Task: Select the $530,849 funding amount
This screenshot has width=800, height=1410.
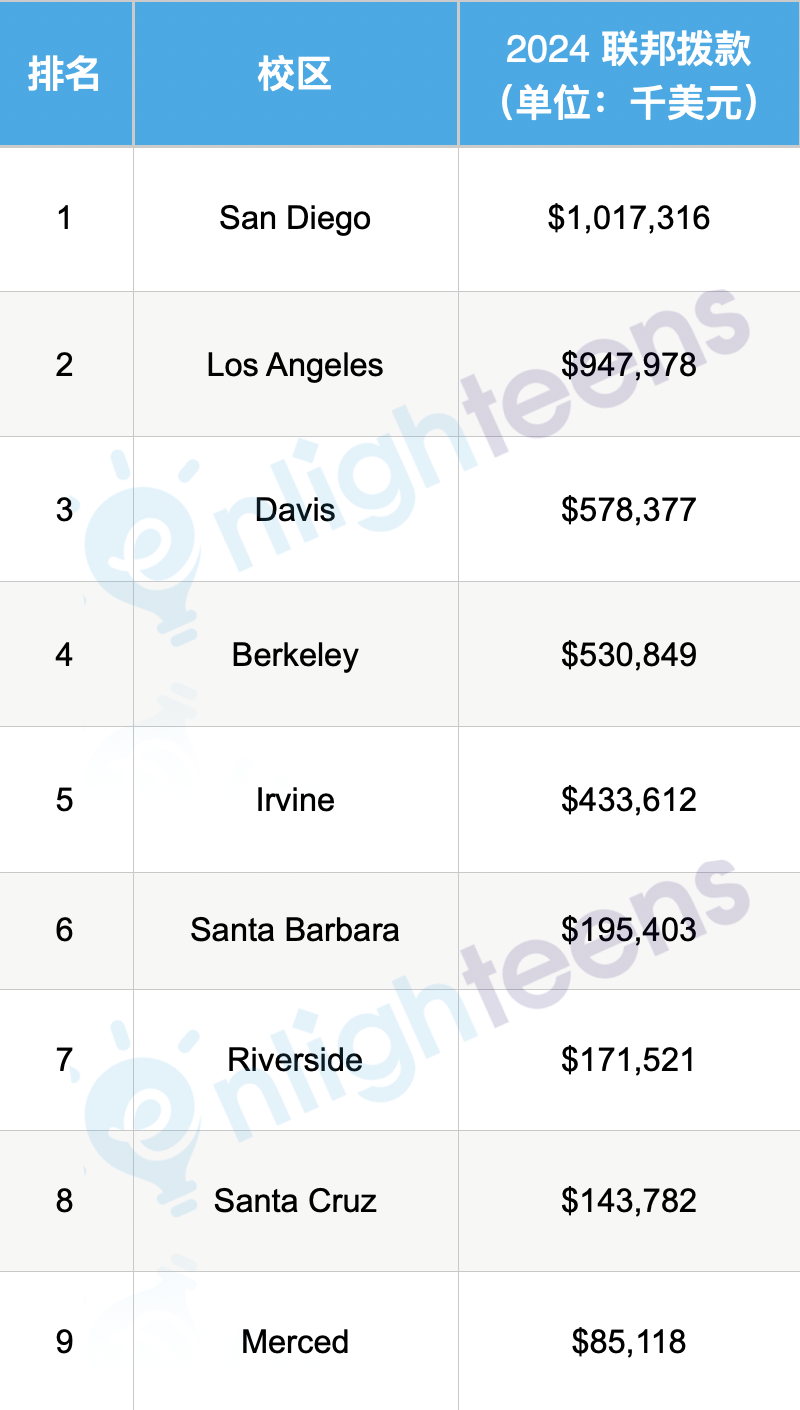Action: 629,654
